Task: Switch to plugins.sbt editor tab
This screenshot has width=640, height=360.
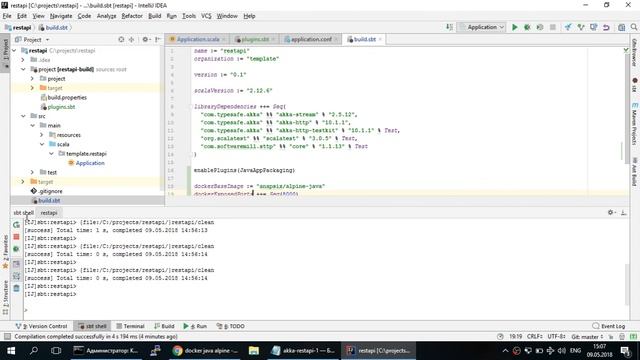Action: point(254,40)
